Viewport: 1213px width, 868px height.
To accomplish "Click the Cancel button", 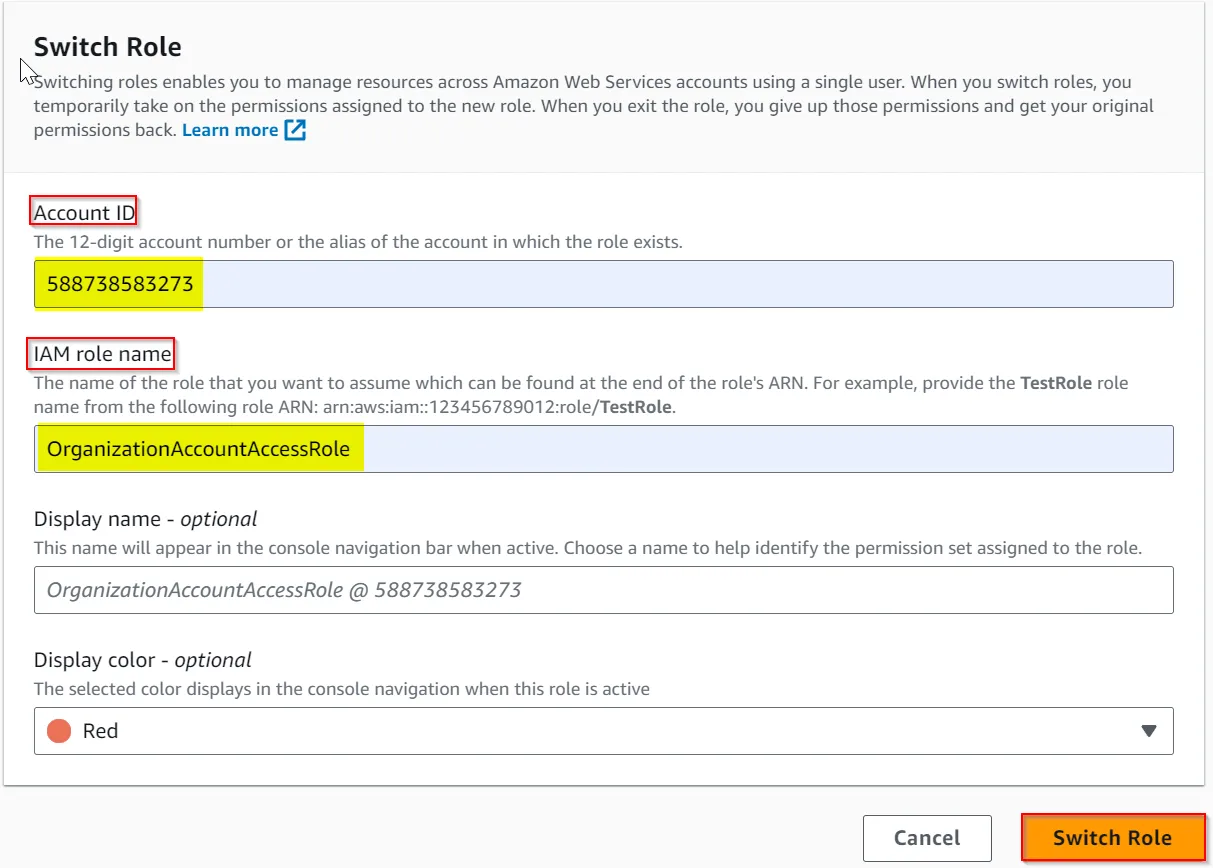I will click(927, 838).
